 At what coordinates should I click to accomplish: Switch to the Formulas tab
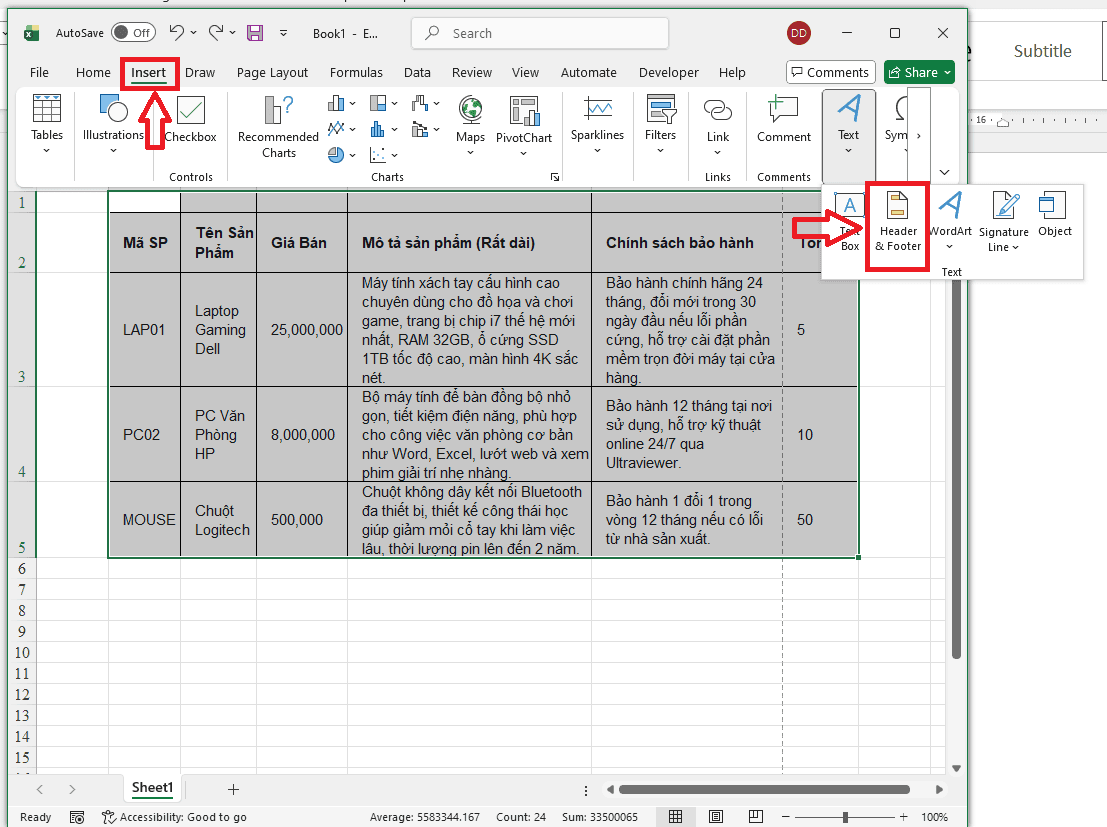[x=356, y=72]
